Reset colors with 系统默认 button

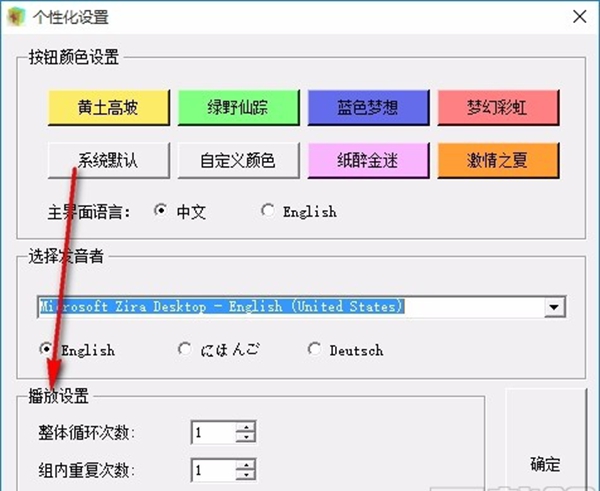click(x=109, y=160)
